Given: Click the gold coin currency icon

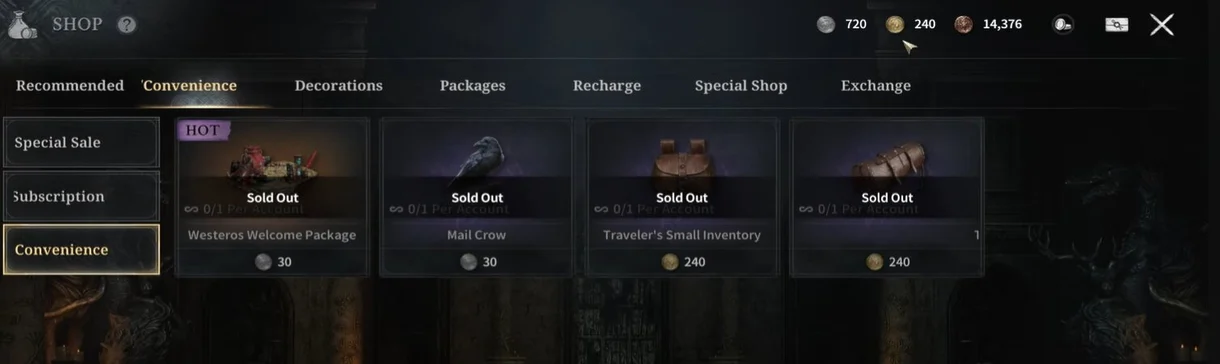Looking at the screenshot, I should point(895,24).
